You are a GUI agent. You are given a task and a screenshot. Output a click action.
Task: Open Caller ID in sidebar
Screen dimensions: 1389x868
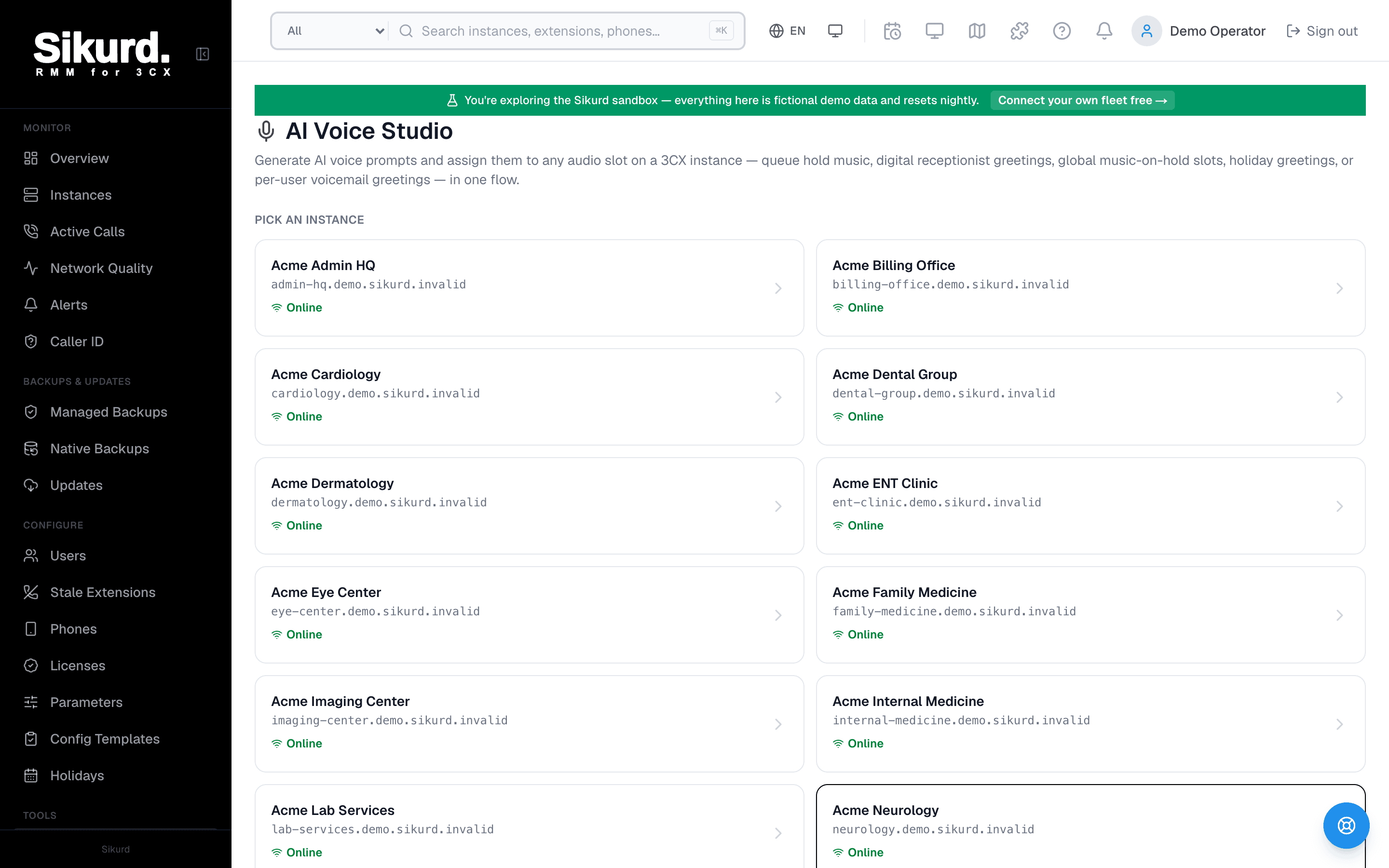115,341
